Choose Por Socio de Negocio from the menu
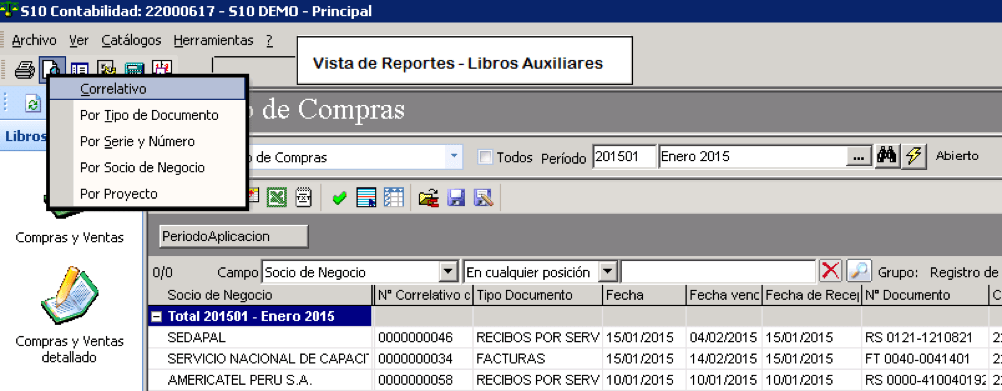The width and height of the screenshot is (1002, 391). 143,167
